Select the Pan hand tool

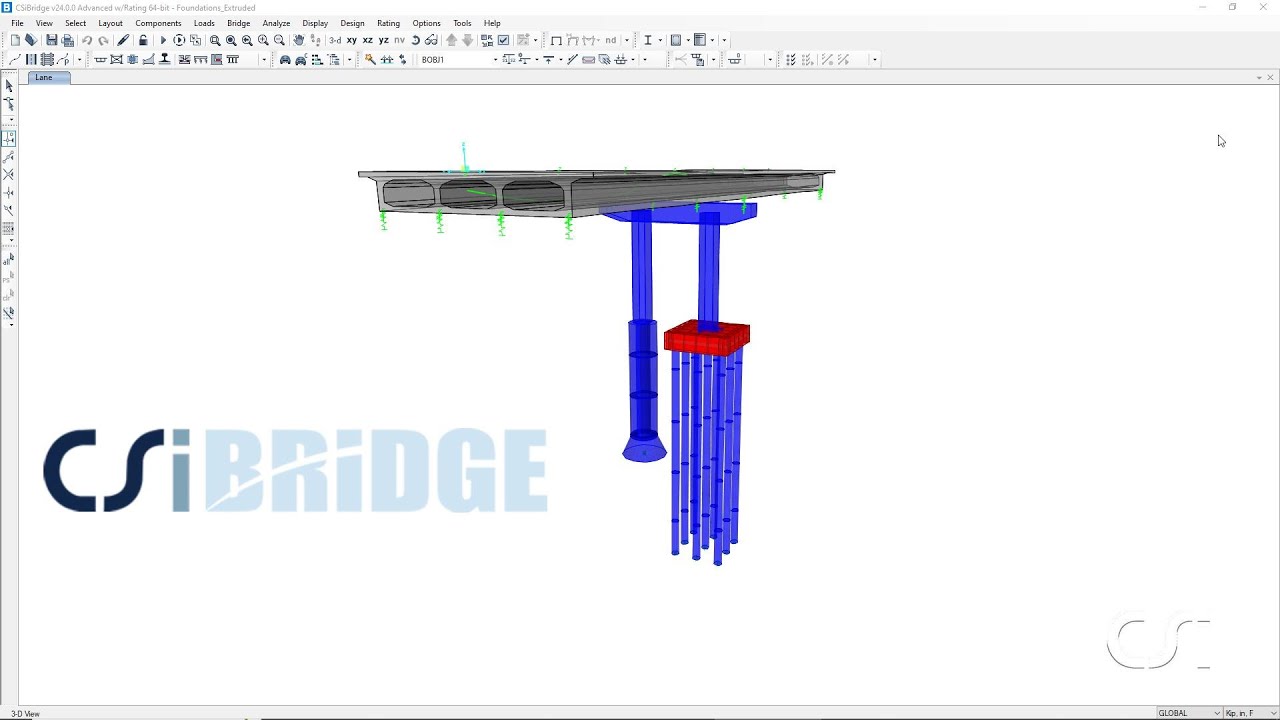pyautogui.click(x=299, y=40)
